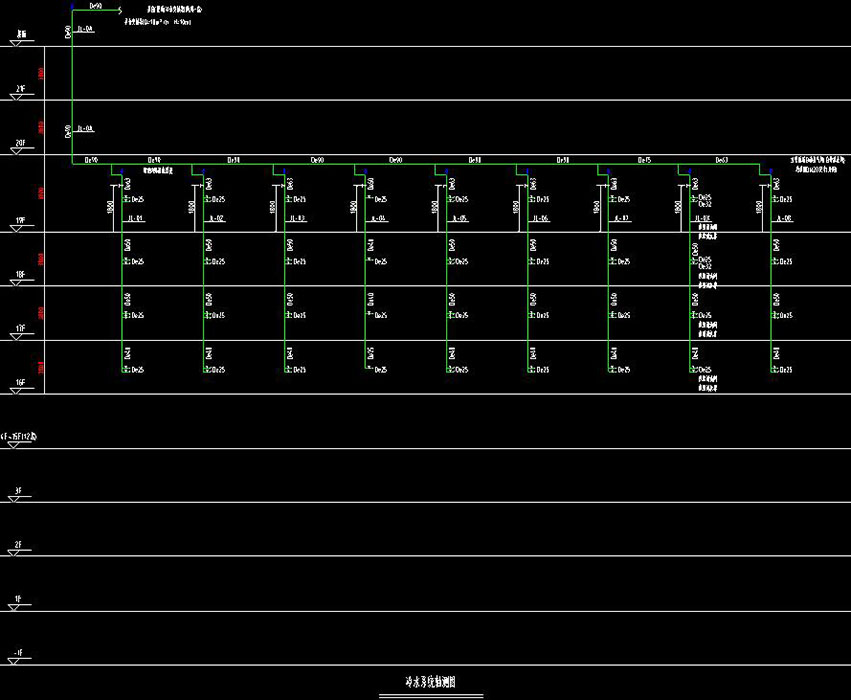
Task: Click the 21F floor level label
Action: 20,88
